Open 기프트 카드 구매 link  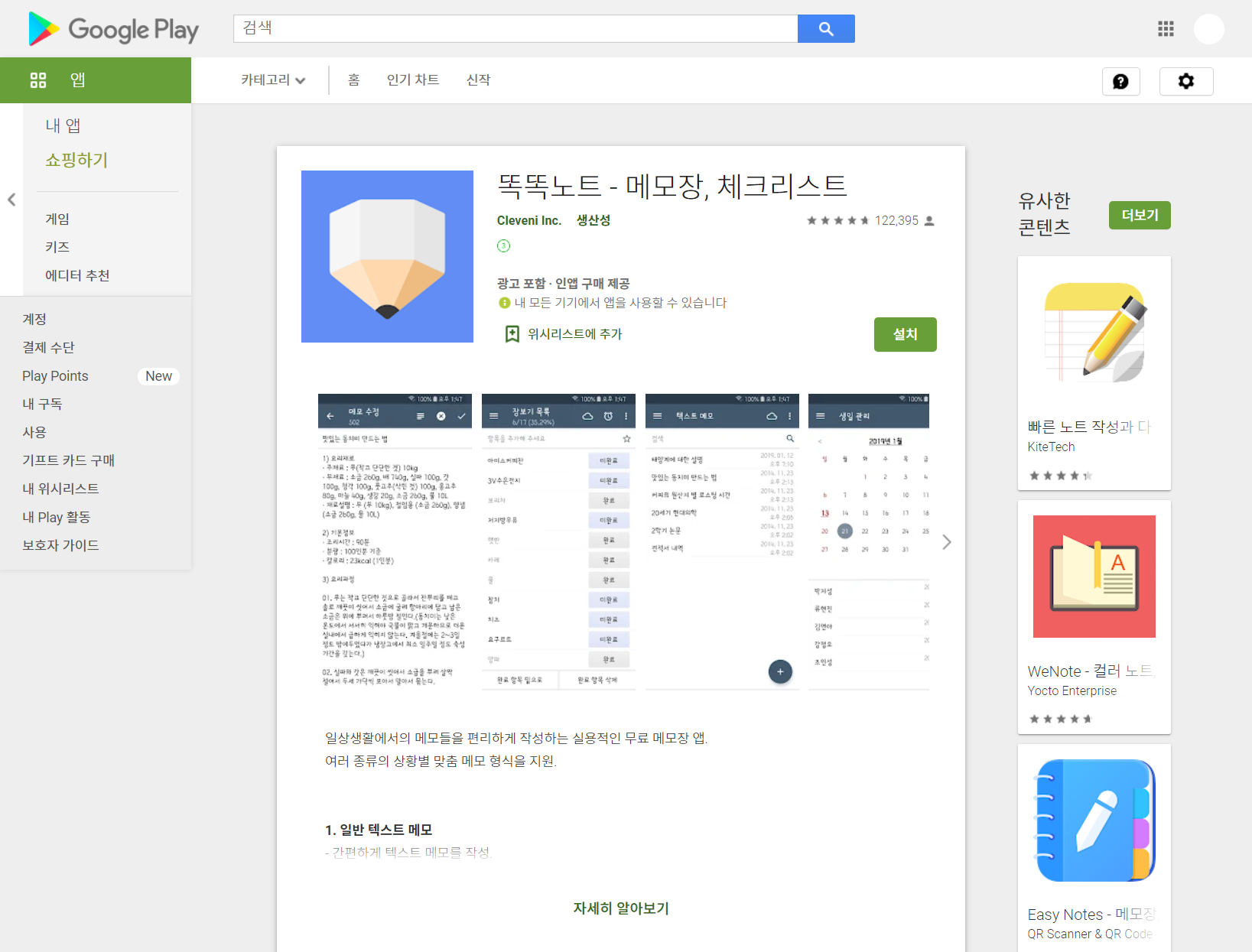click(68, 460)
